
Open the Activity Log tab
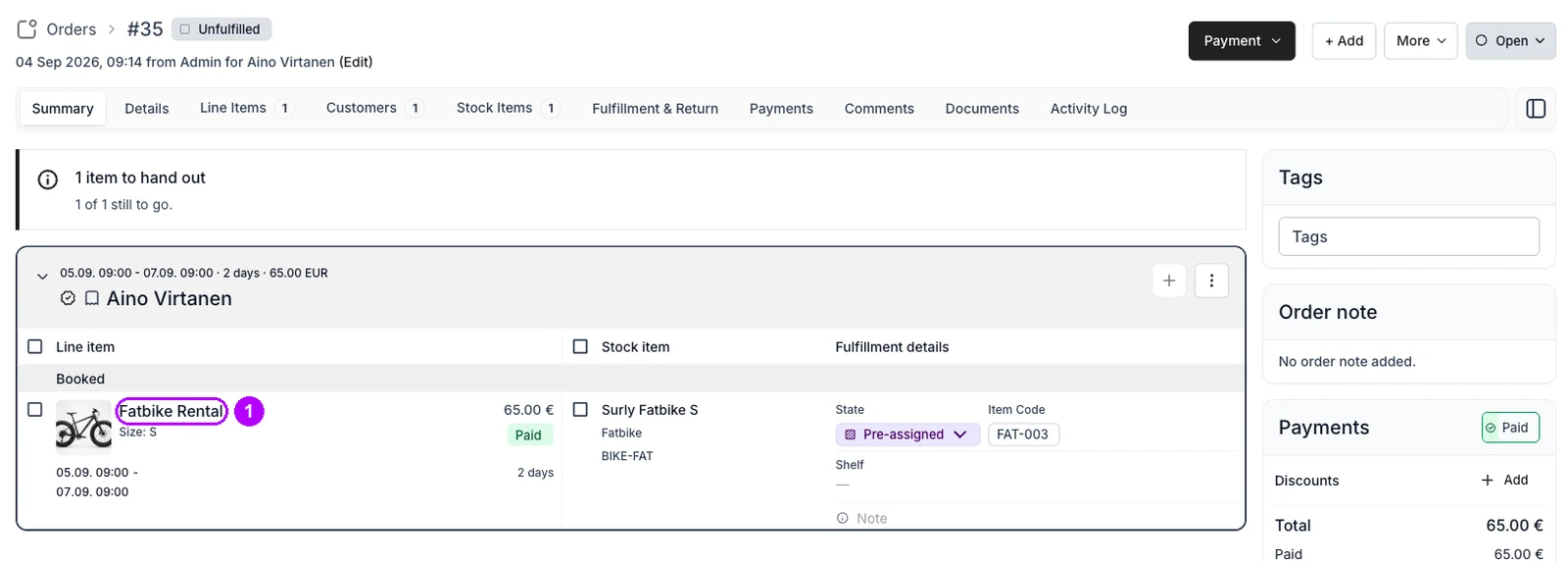point(1089,109)
